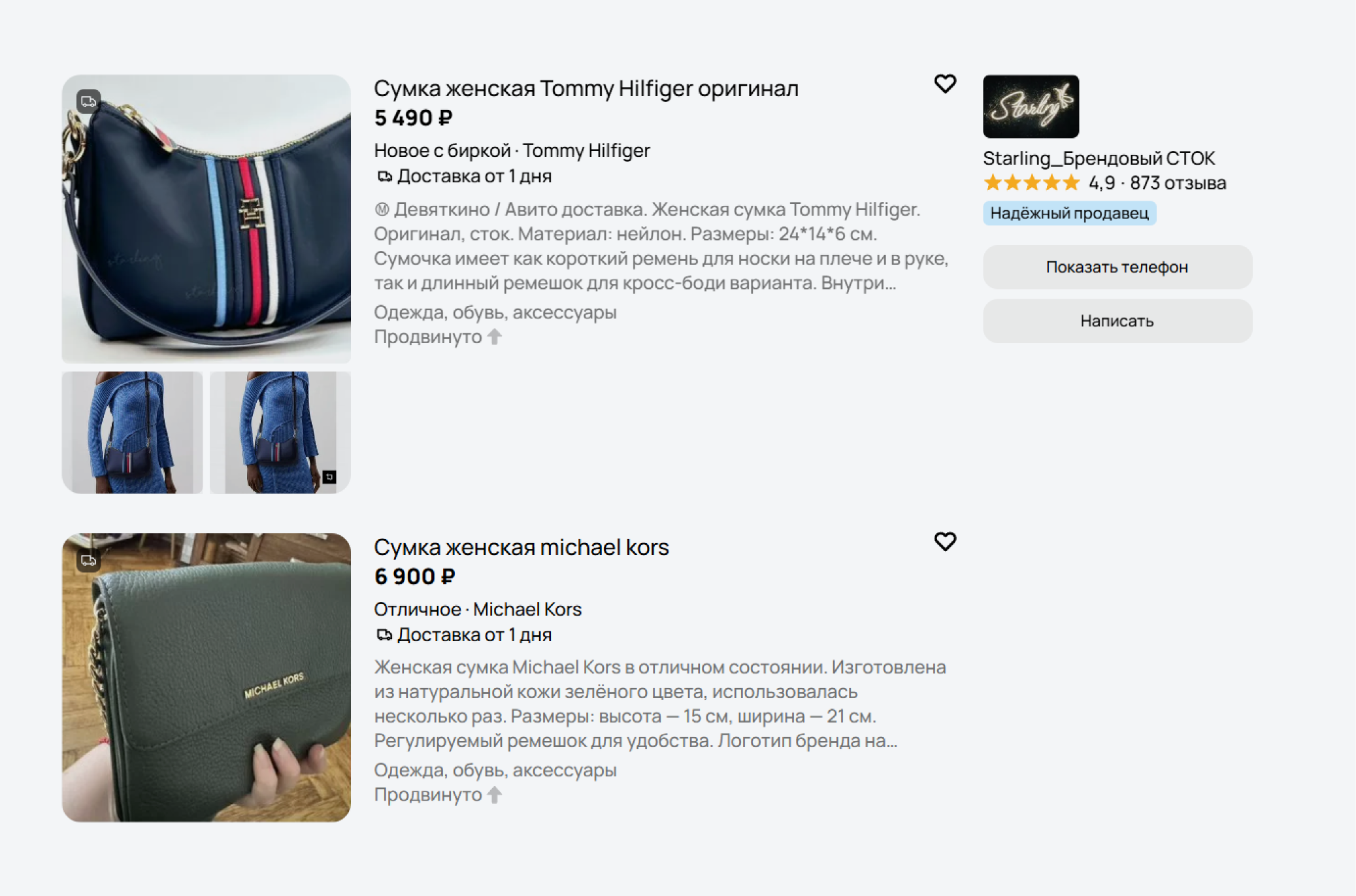Add Michael Kors bag to favorites

pos(945,541)
